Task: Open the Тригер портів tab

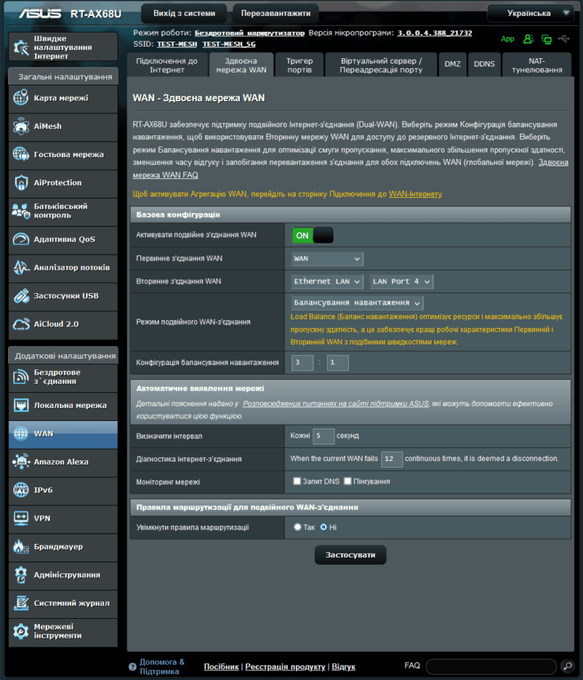Action: (299, 65)
